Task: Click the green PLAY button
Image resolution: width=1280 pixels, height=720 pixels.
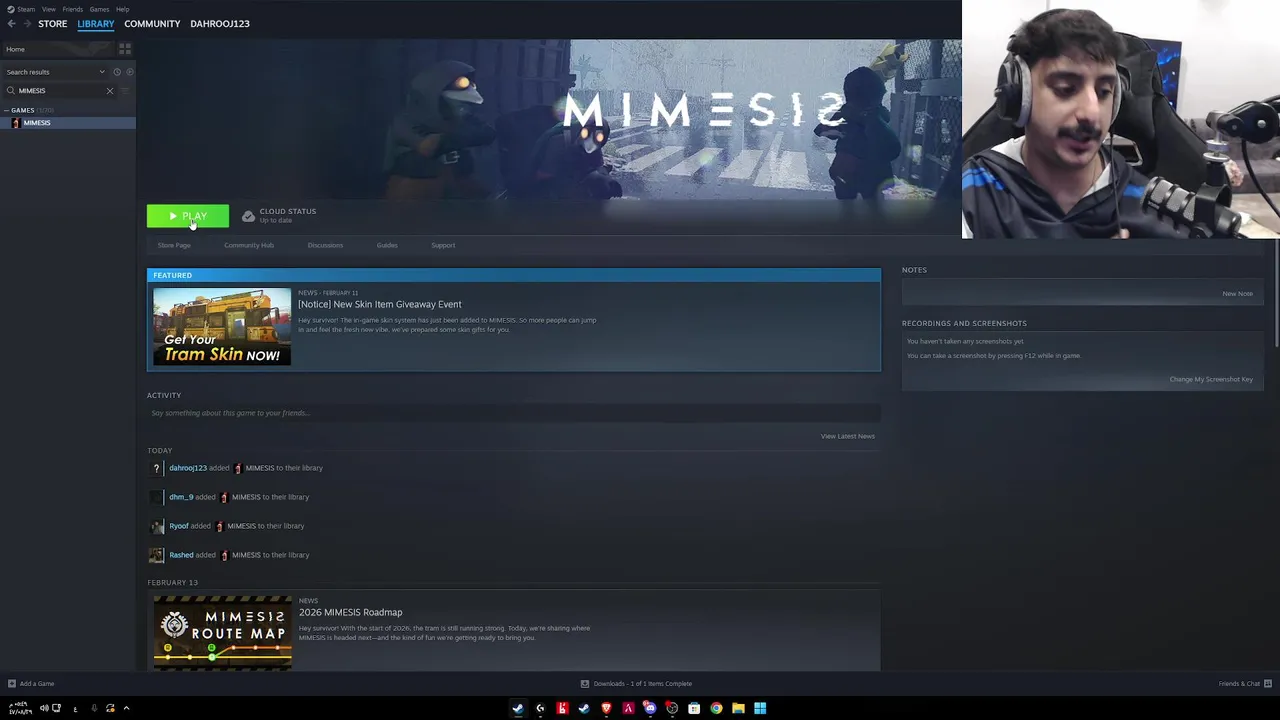Action: pyautogui.click(x=188, y=216)
